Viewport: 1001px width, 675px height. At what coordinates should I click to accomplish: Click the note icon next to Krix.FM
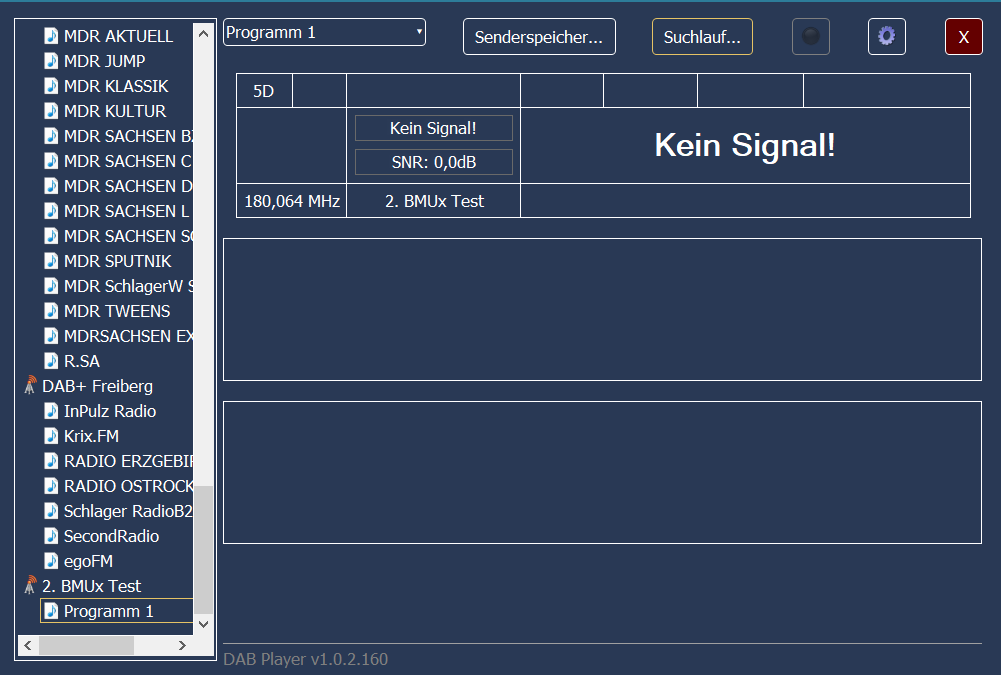click(x=52, y=436)
